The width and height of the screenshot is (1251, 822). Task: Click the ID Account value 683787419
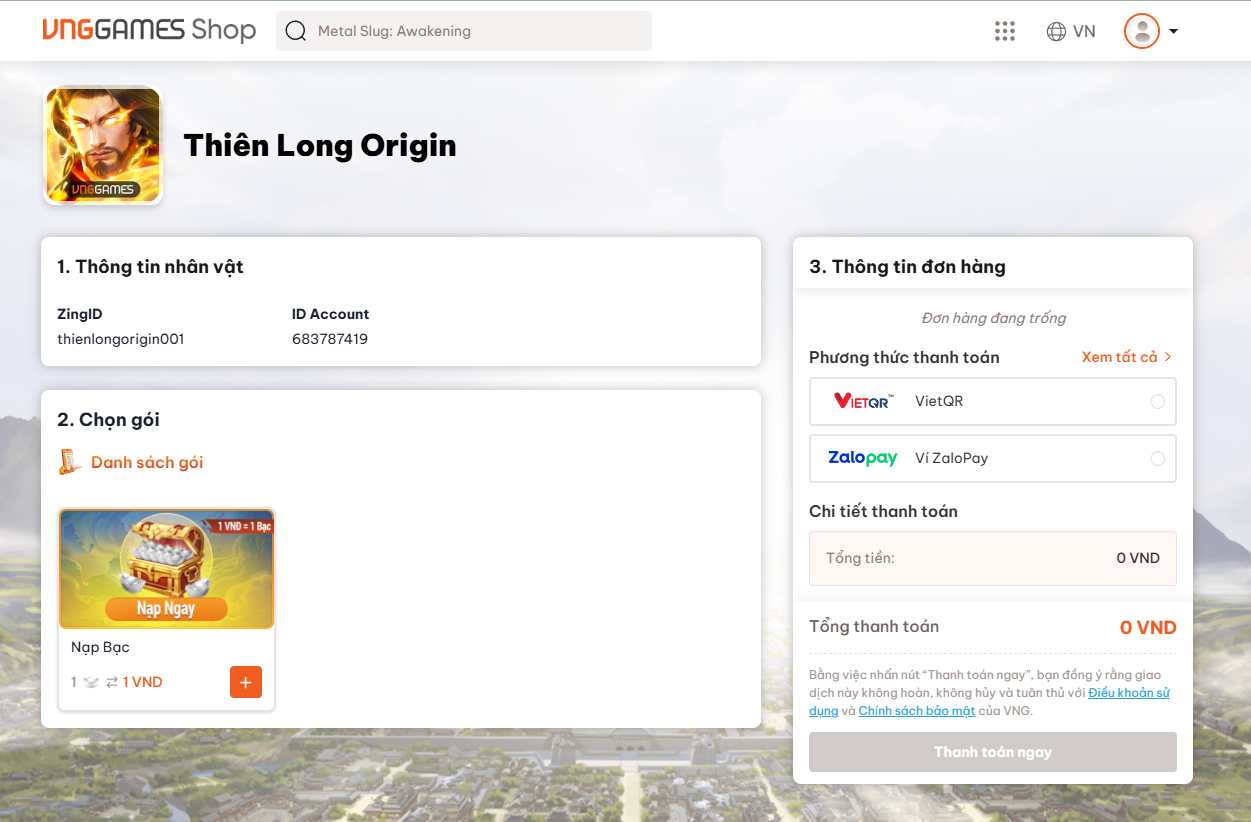tap(330, 339)
